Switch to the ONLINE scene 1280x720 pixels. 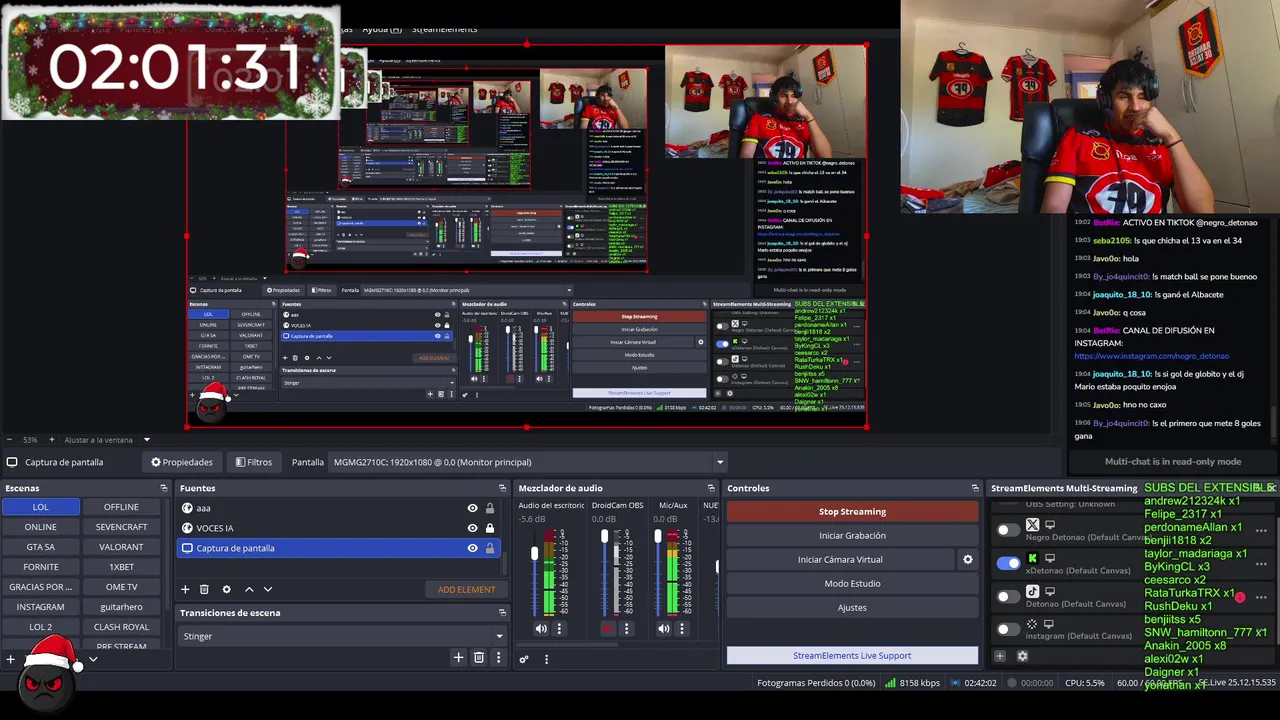point(41,527)
